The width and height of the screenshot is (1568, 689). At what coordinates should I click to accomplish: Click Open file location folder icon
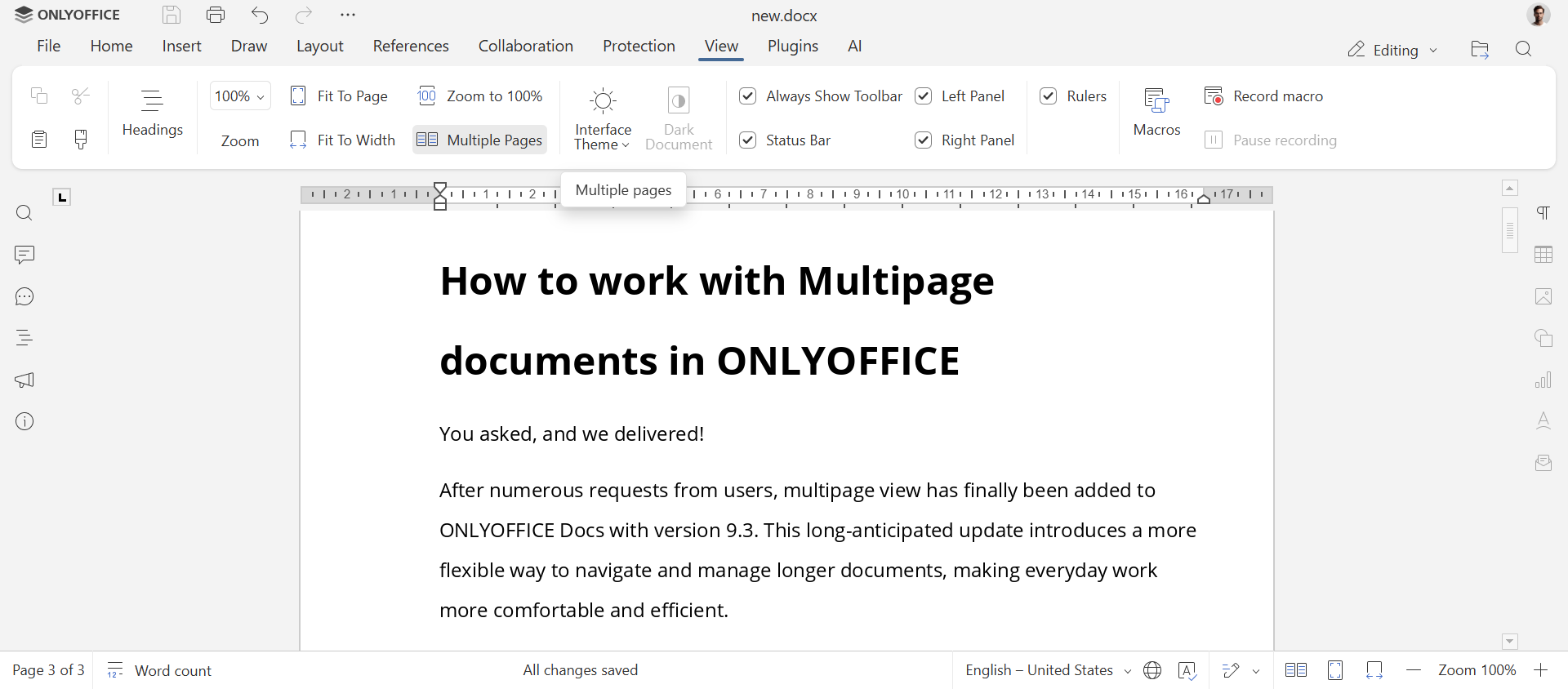(x=1480, y=50)
